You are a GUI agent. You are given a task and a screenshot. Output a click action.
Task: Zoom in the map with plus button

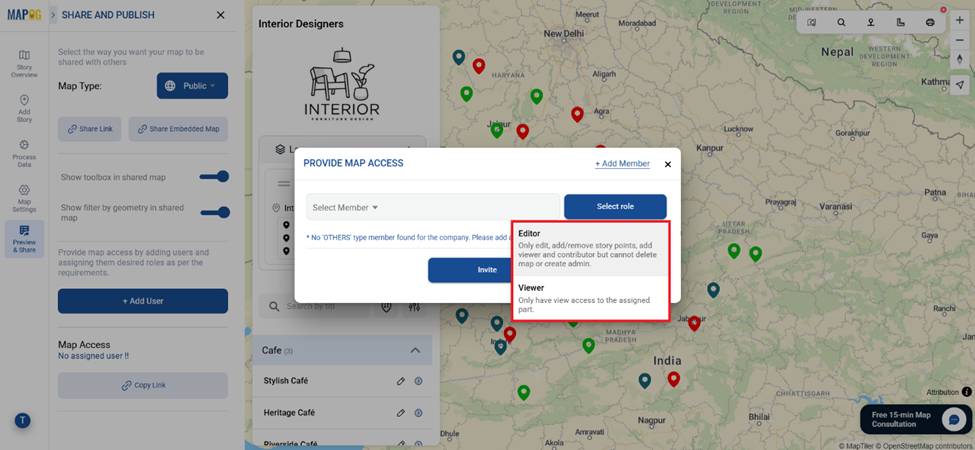pyautogui.click(x=960, y=20)
